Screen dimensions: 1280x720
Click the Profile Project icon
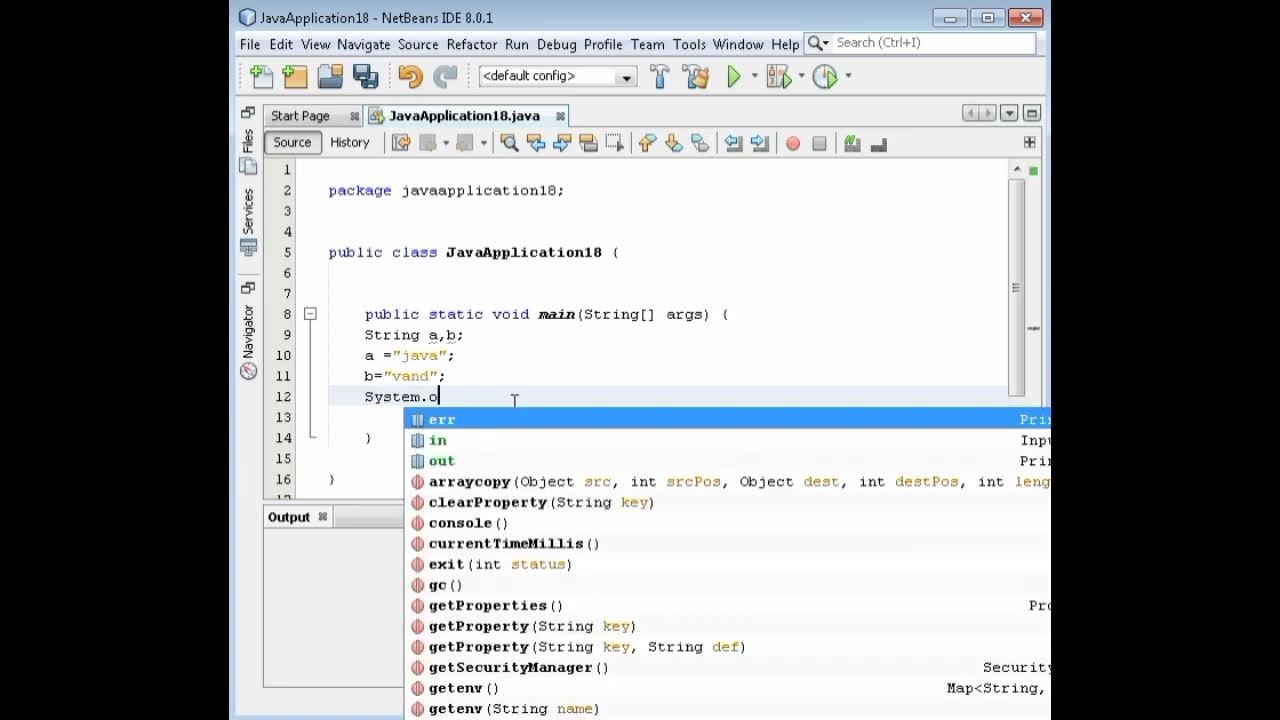(825, 76)
